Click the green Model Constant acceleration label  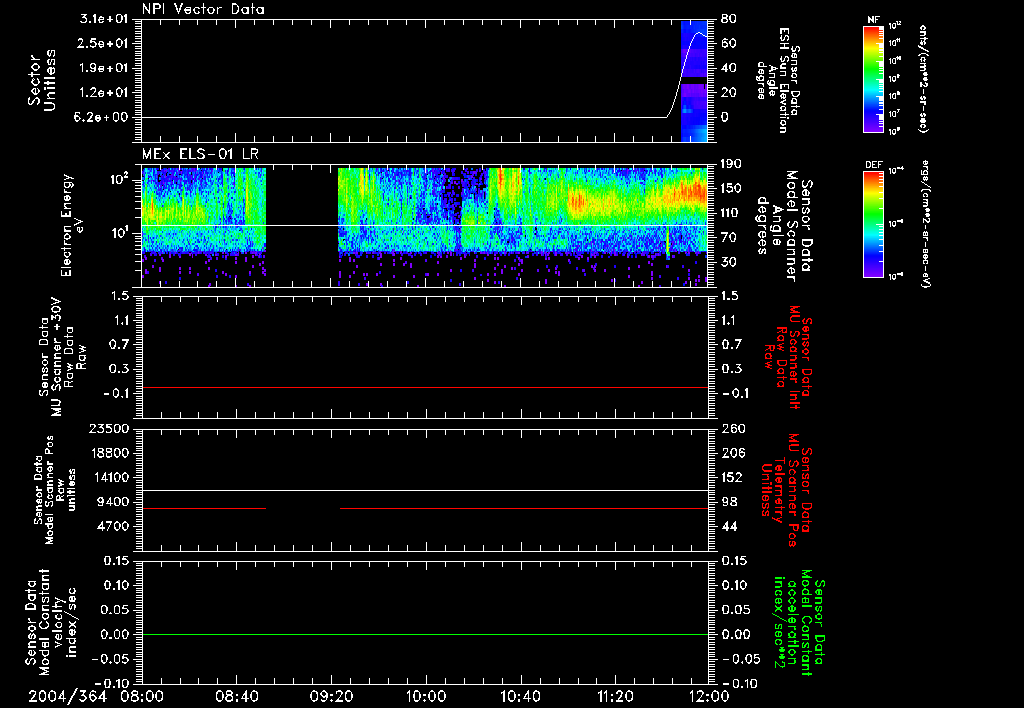click(799, 623)
